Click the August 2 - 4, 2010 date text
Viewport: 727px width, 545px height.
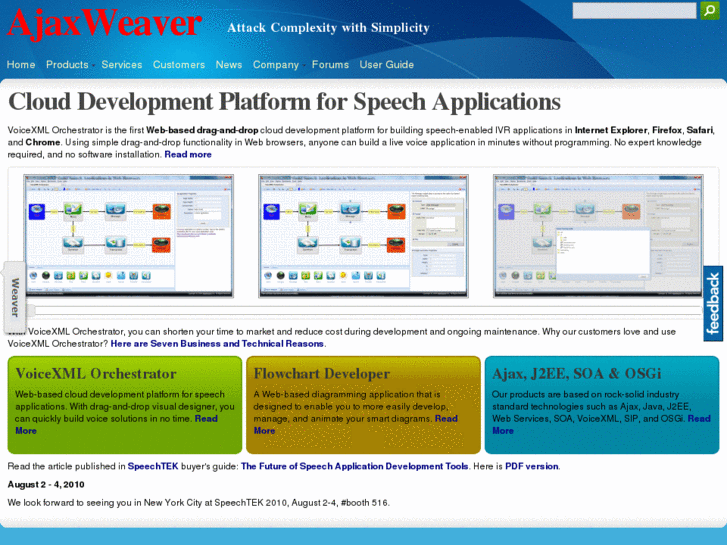pos(46,485)
